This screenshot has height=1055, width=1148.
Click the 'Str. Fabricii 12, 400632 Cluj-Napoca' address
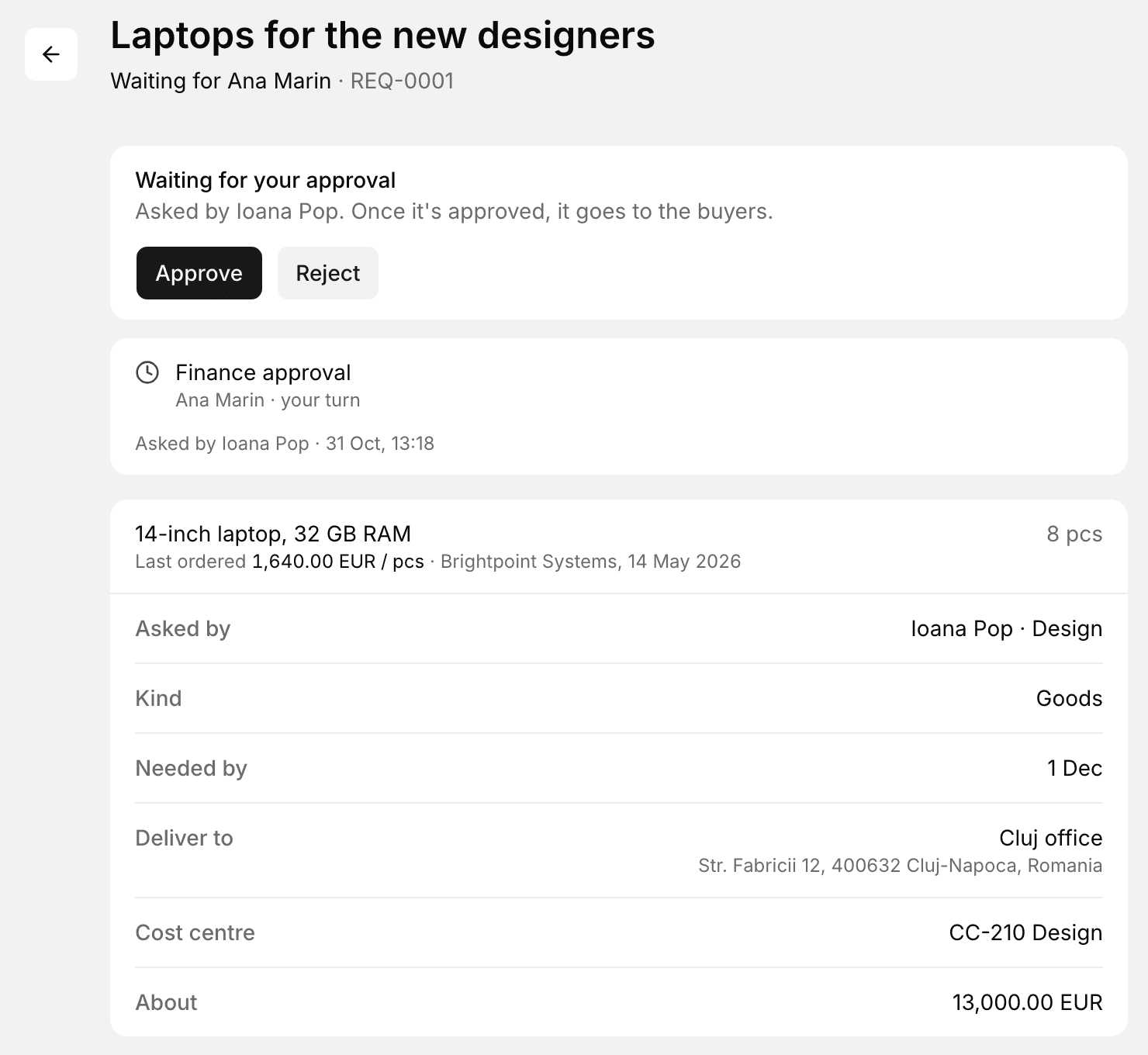tap(901, 866)
